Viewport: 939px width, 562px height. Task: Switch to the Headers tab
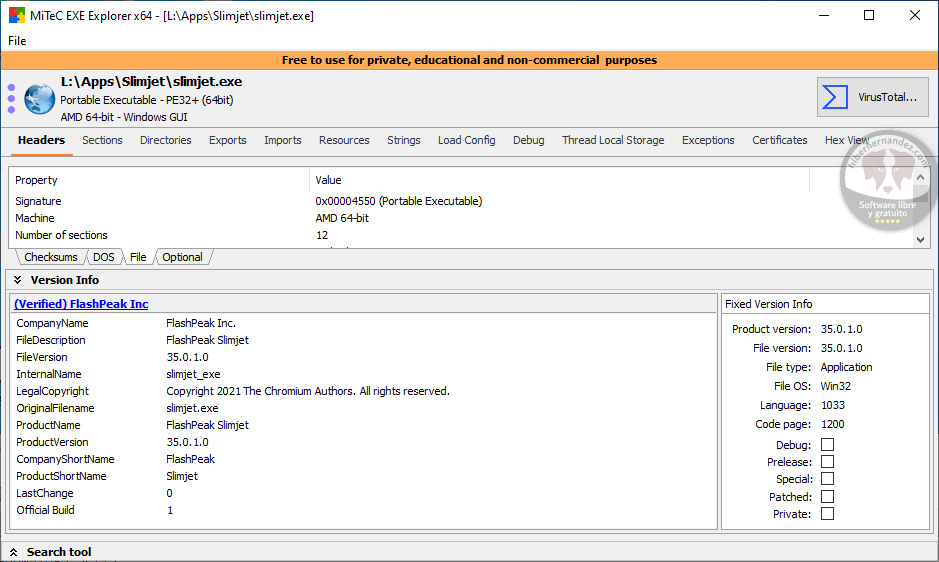41,140
